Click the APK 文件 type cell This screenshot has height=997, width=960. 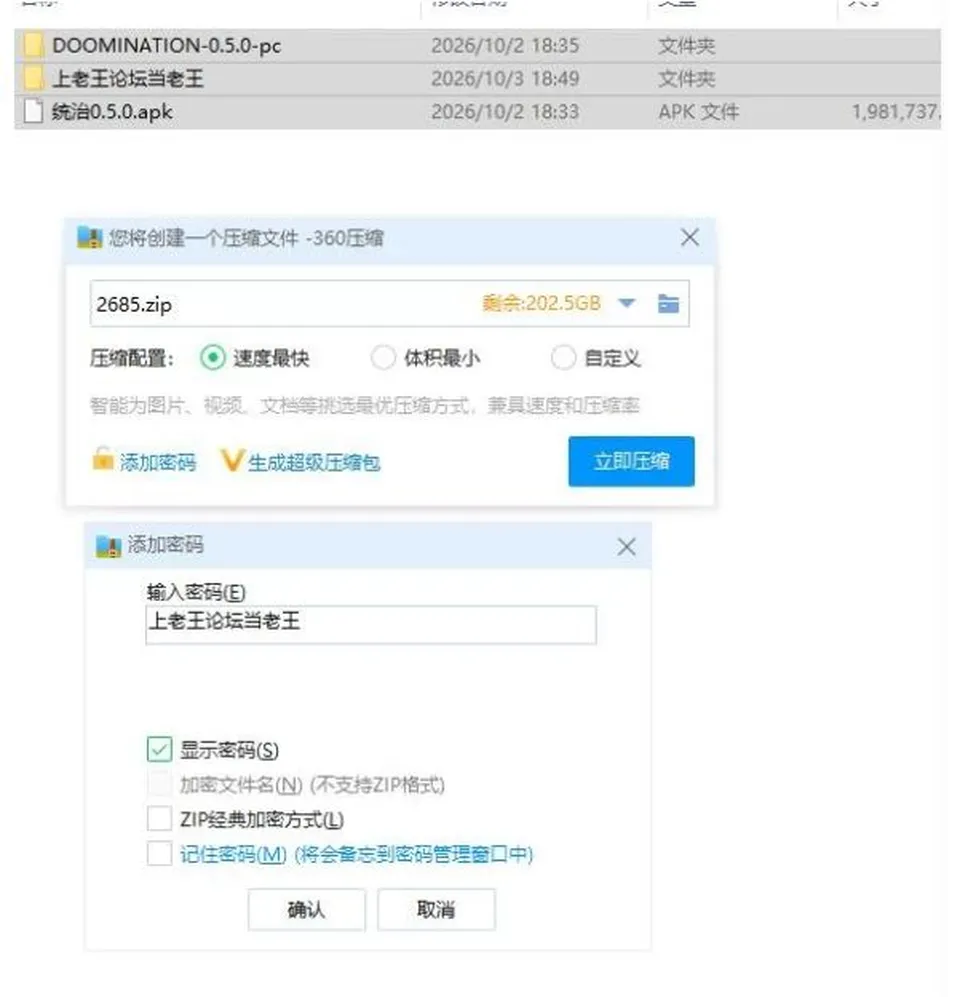point(699,112)
